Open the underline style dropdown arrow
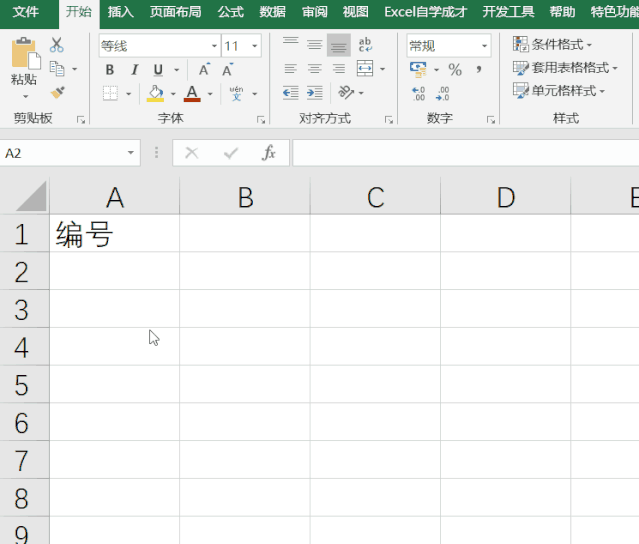 pyautogui.click(x=176, y=70)
